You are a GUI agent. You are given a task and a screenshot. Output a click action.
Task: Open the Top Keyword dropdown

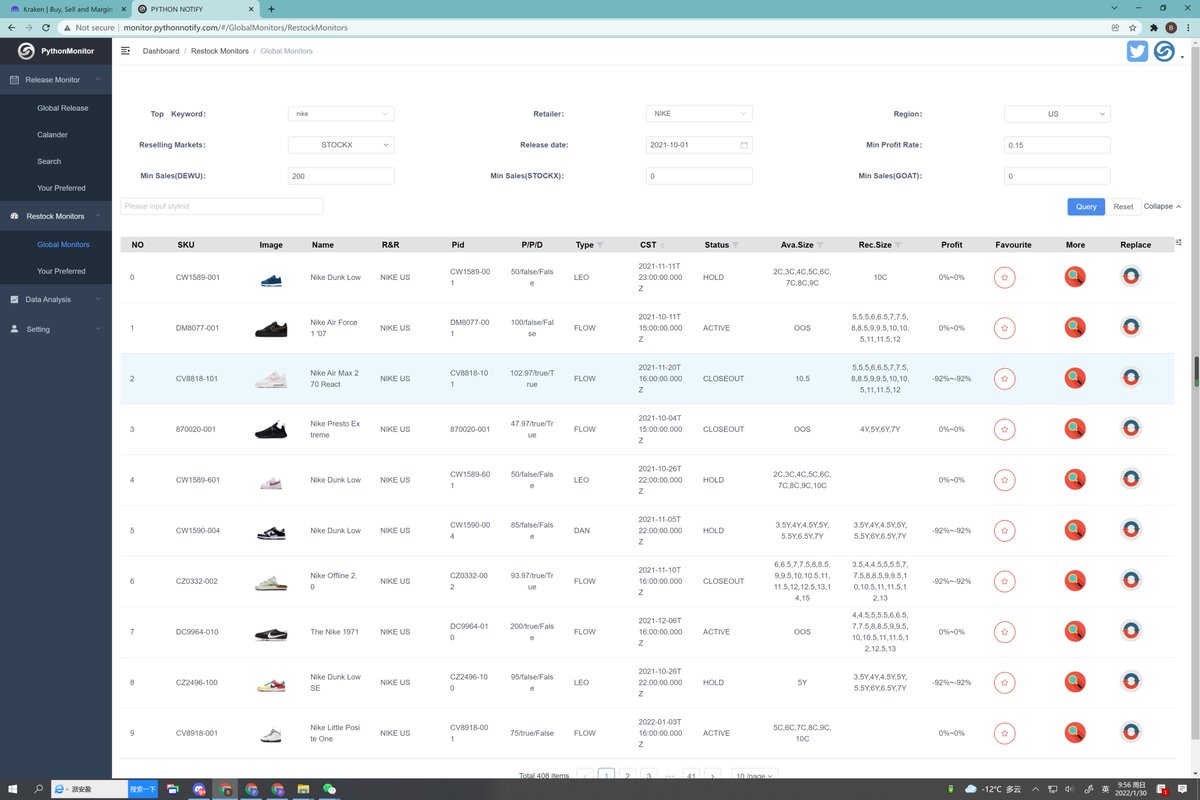341,114
